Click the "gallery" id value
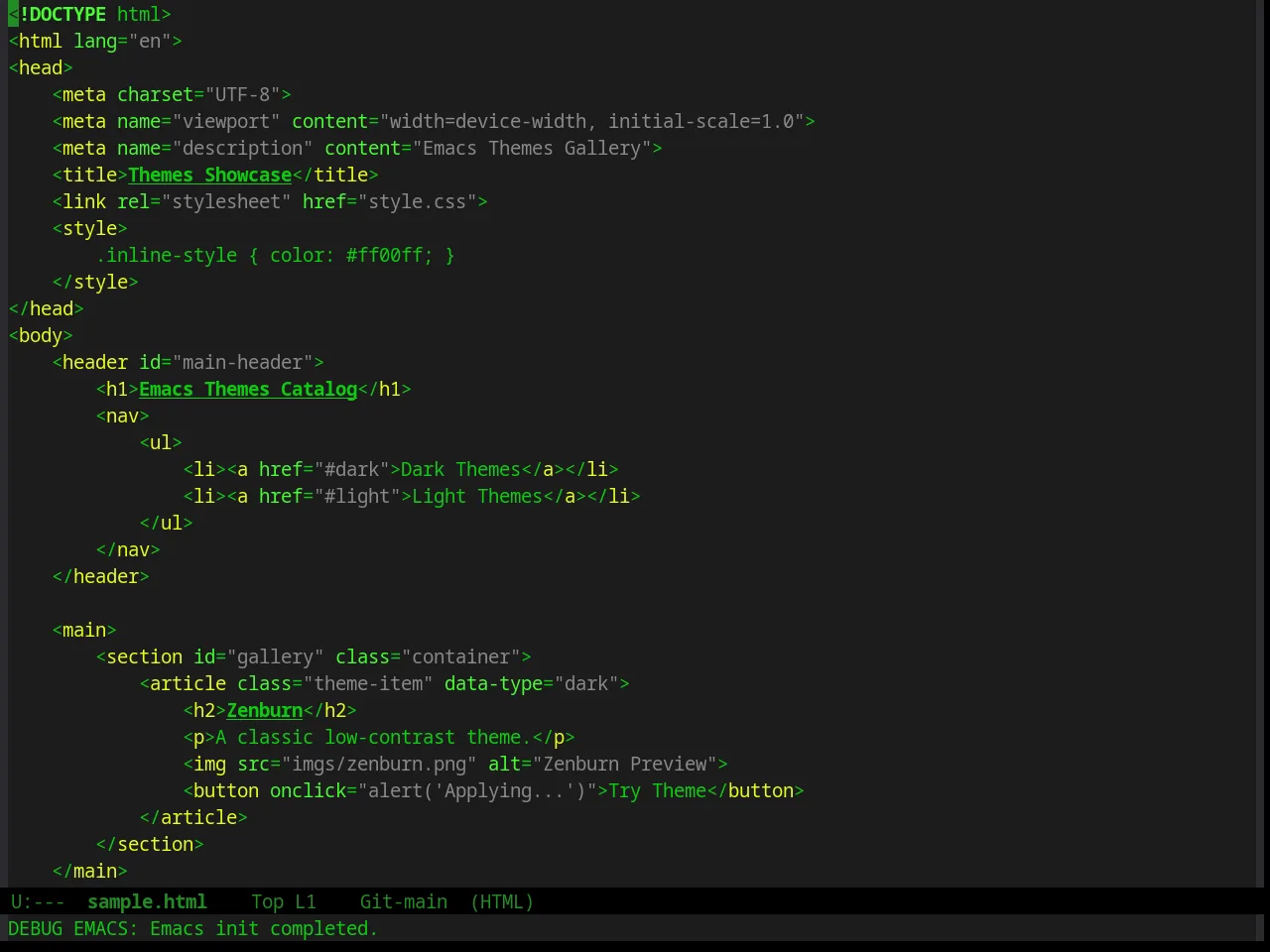 pos(275,656)
